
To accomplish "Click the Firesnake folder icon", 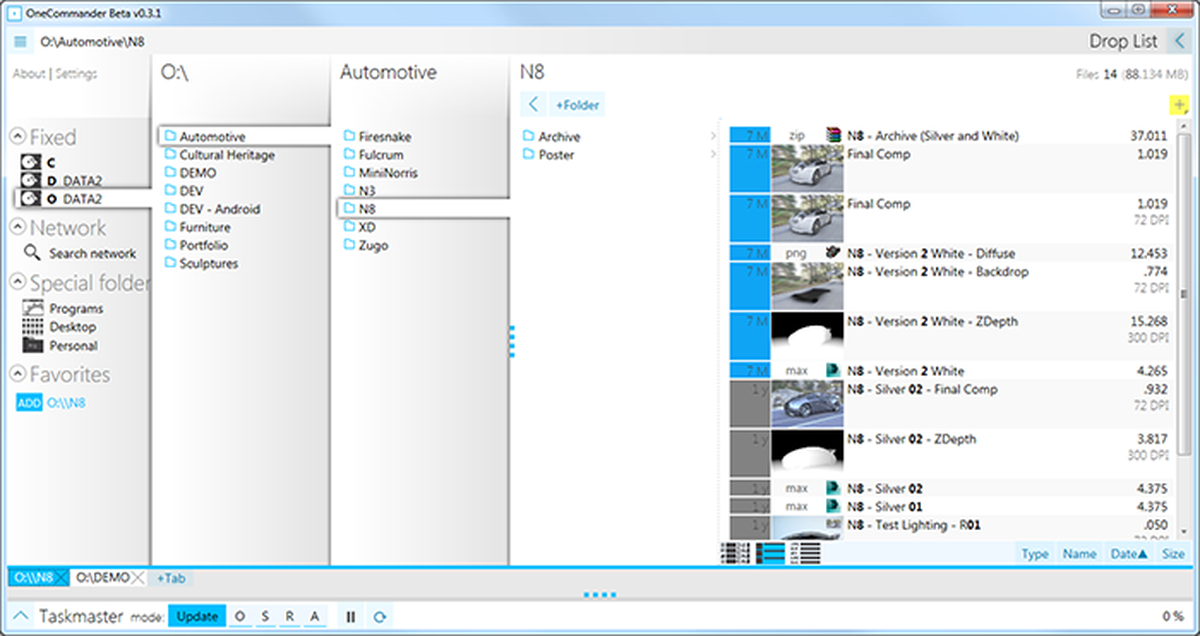I will (349, 136).
